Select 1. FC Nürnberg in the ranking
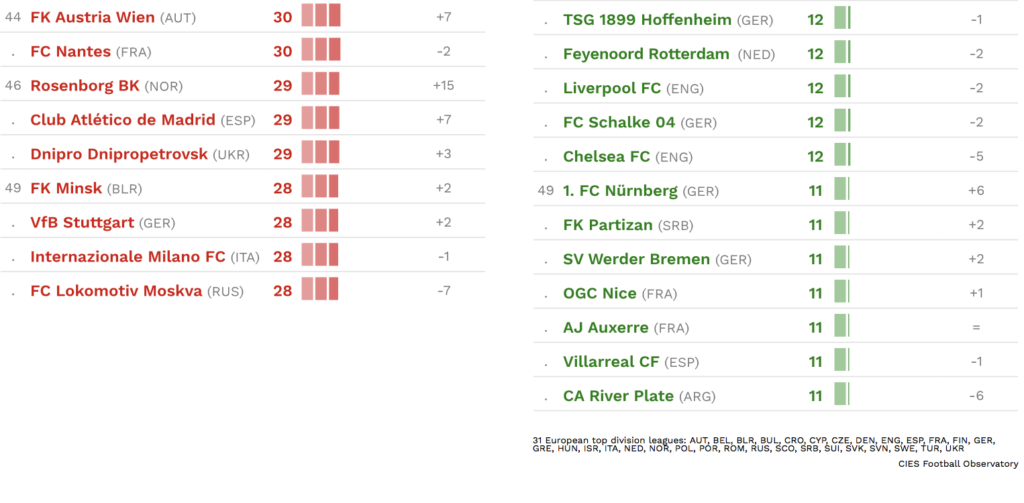This screenshot has width=1024, height=503. click(x=620, y=191)
